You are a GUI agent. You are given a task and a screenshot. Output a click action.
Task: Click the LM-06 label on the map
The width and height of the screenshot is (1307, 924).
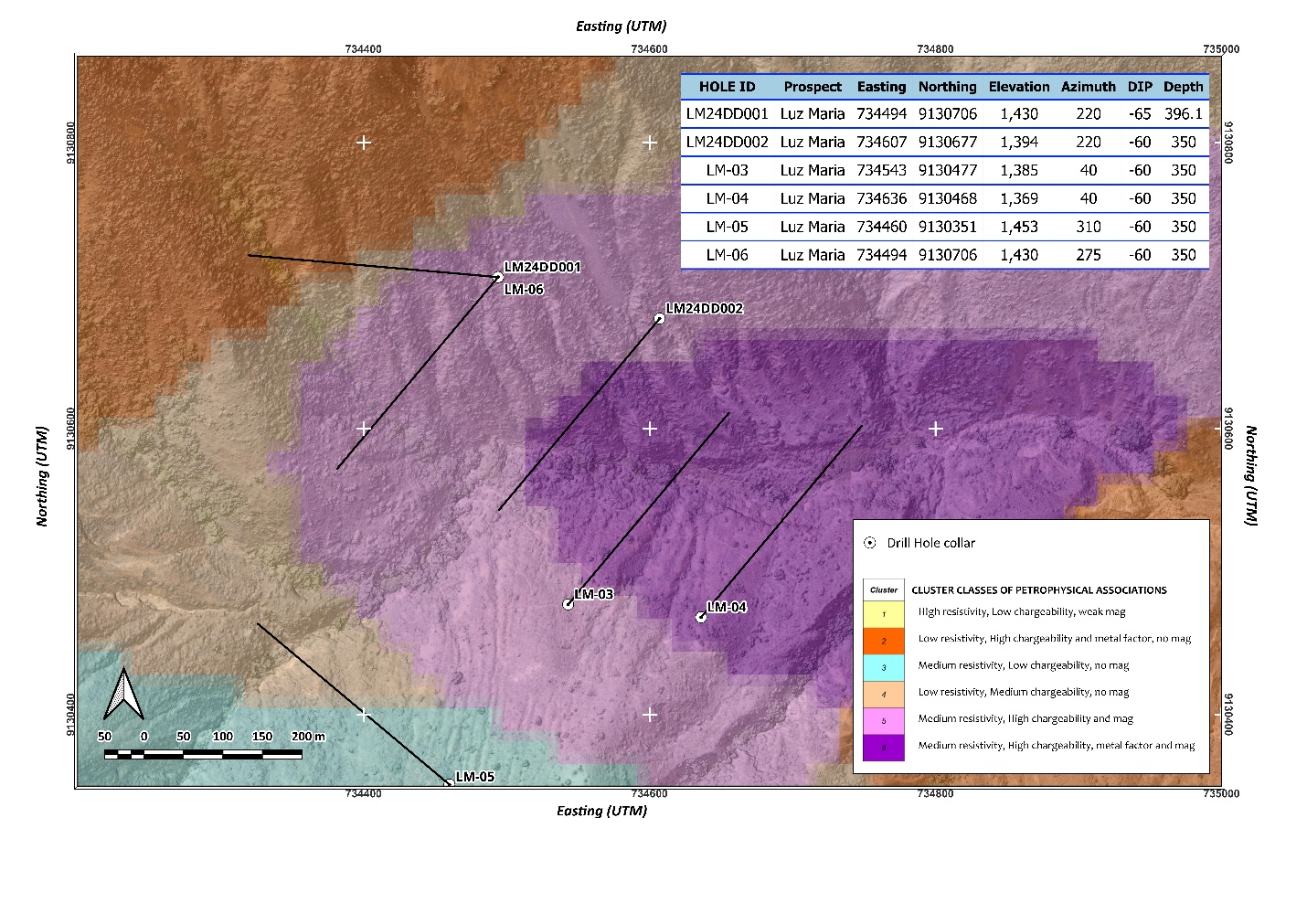tap(524, 290)
